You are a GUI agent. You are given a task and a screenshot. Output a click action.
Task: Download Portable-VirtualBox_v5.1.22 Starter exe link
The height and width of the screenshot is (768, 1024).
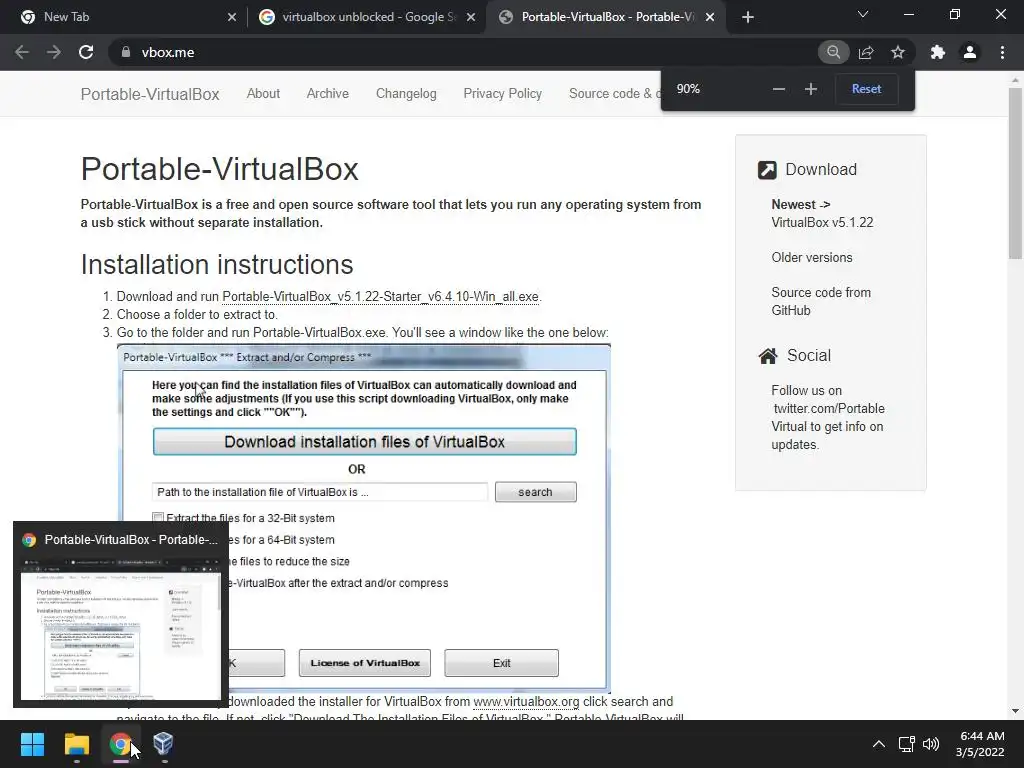381,296
